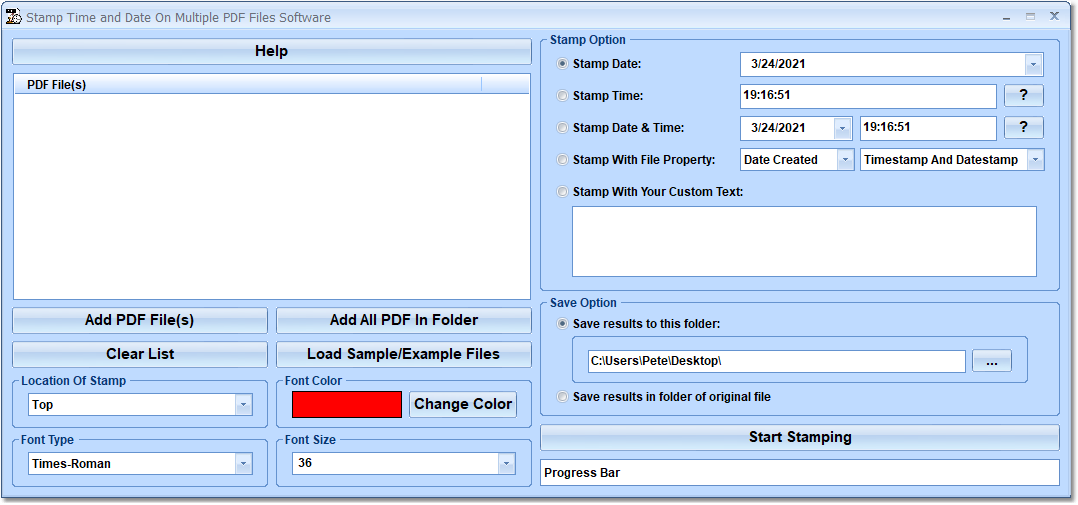The width and height of the screenshot is (1078, 505).
Task: Click the browse (...) folder button
Action: pyautogui.click(x=991, y=361)
